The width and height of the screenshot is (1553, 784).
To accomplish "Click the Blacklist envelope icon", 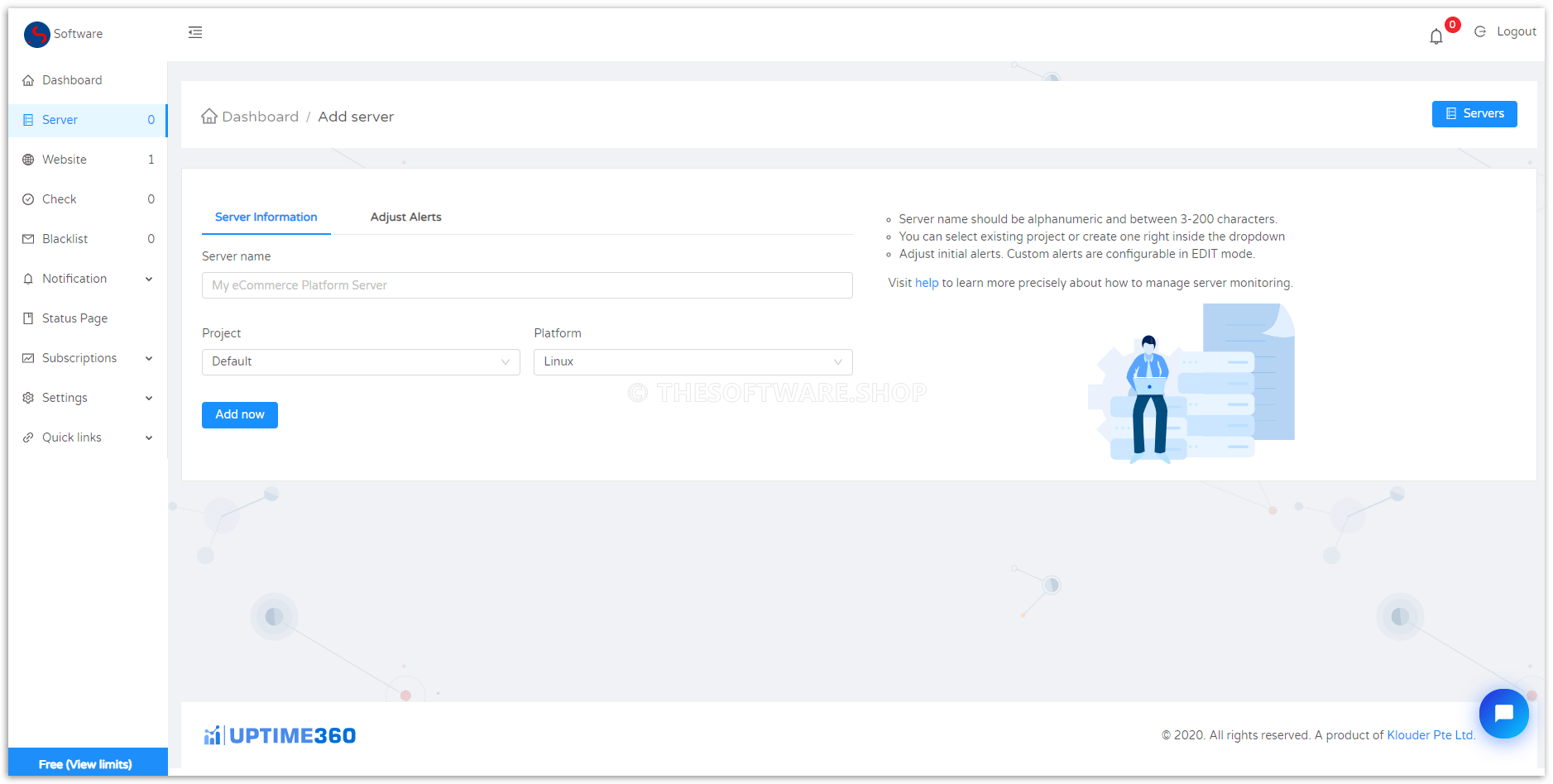I will [x=29, y=238].
